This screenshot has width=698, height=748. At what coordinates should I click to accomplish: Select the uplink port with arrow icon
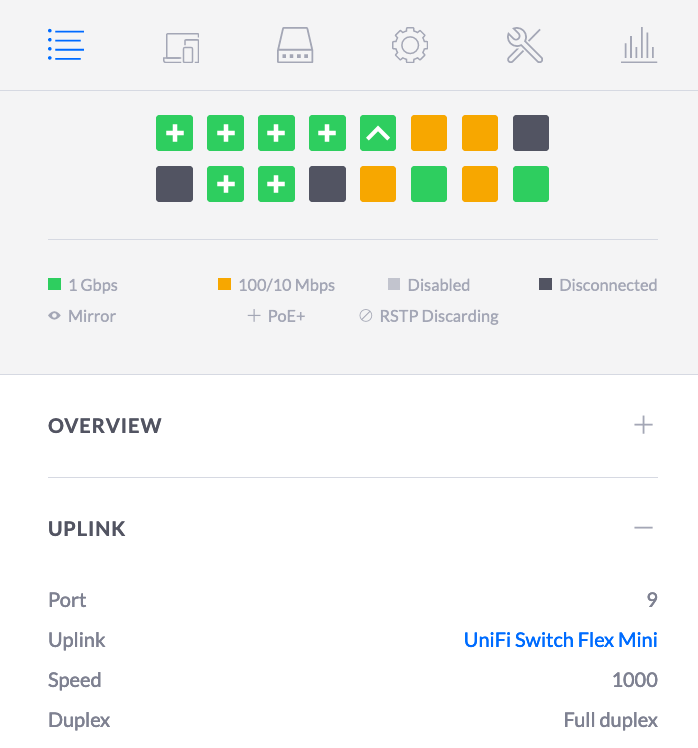point(378,133)
